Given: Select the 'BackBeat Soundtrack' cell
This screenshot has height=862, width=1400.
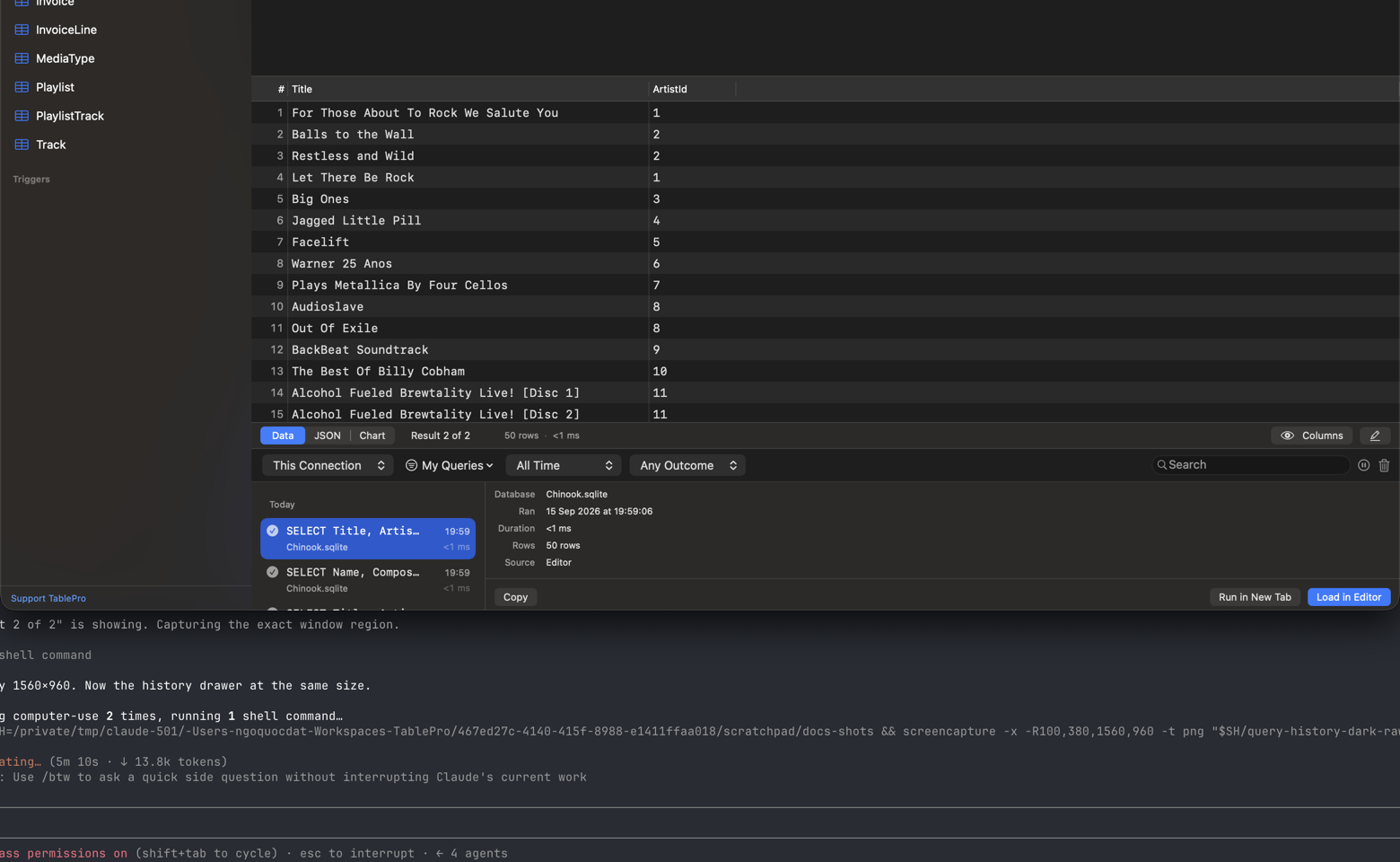Looking at the screenshot, I should pyautogui.click(x=468, y=350).
